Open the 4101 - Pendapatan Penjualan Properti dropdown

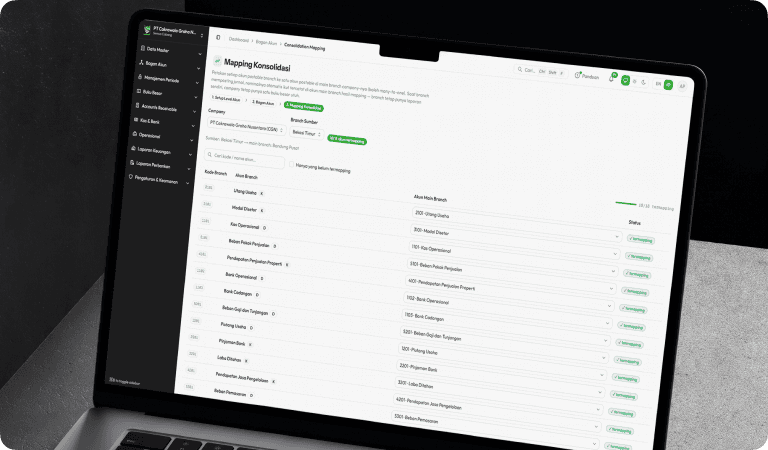pos(508,294)
